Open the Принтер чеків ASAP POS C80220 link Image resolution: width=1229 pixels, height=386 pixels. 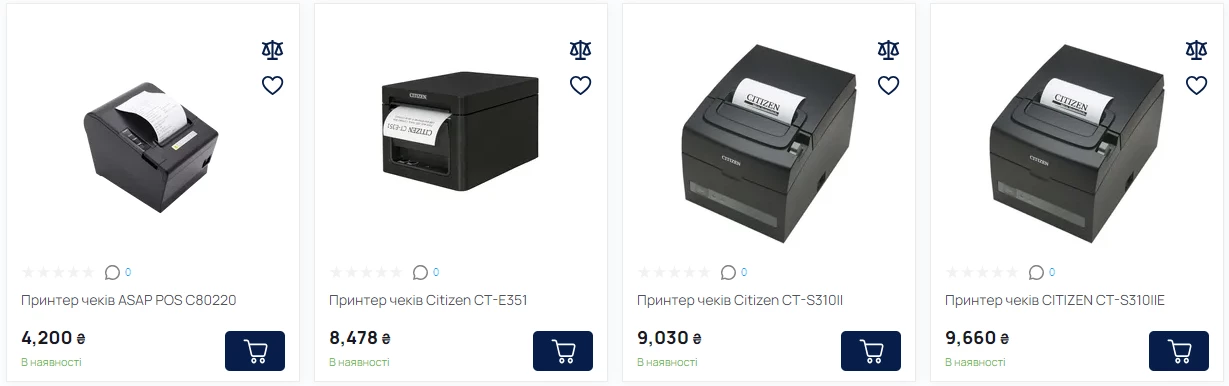[128, 300]
